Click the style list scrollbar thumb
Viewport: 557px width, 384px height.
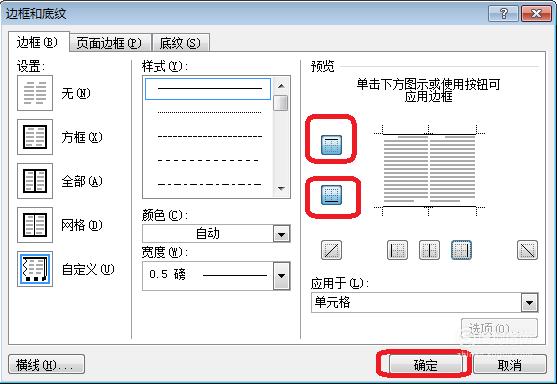point(281,103)
